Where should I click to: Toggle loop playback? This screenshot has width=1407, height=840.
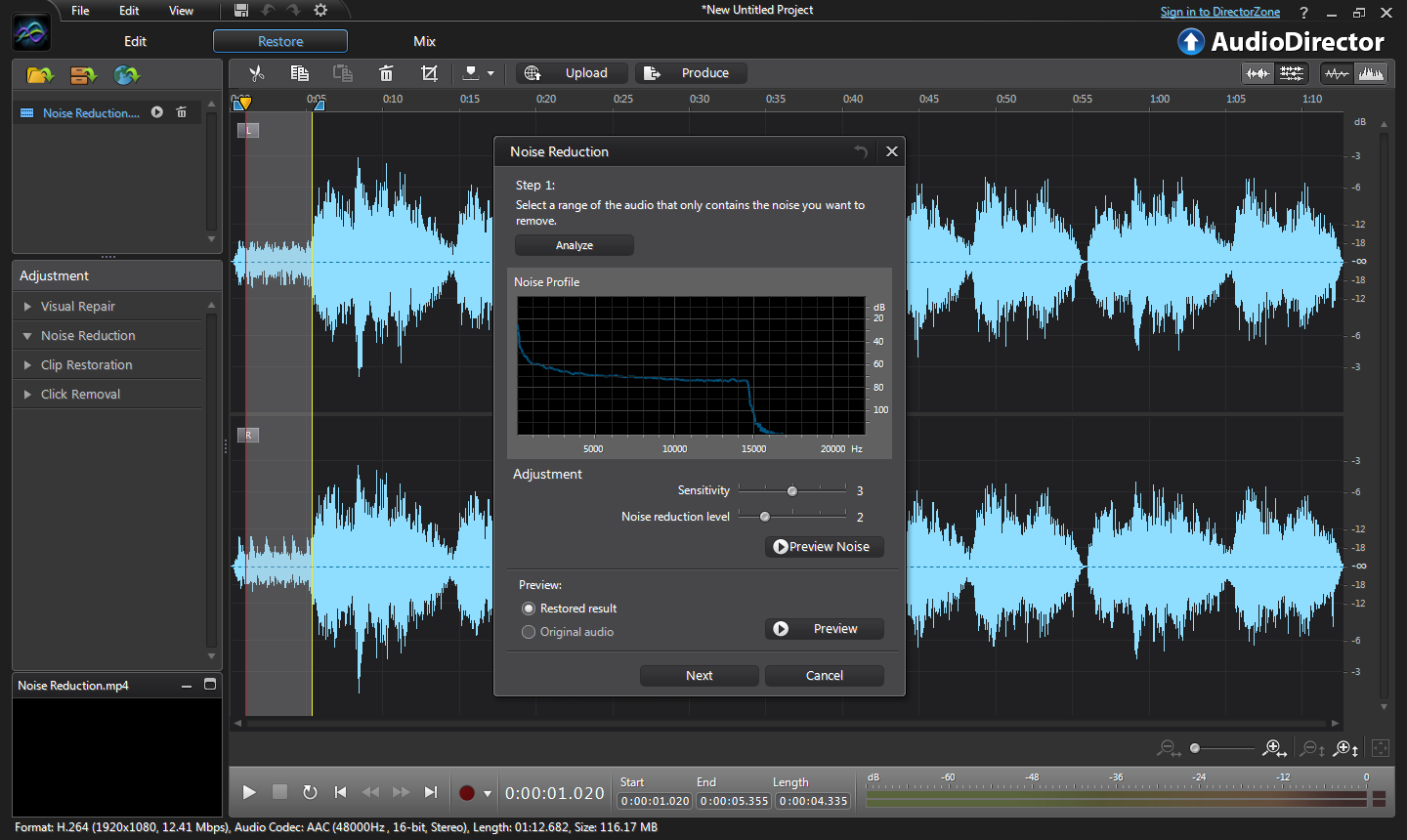pyautogui.click(x=310, y=792)
